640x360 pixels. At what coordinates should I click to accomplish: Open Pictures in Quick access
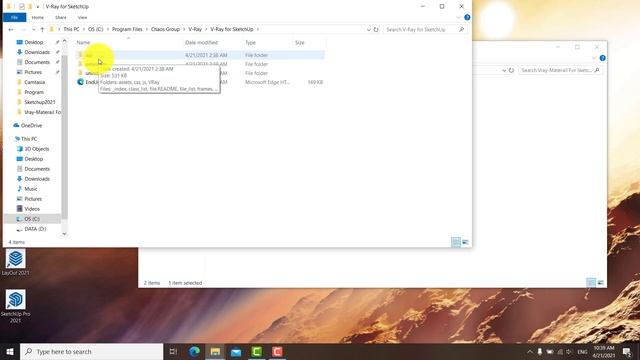pyautogui.click(x=33, y=72)
